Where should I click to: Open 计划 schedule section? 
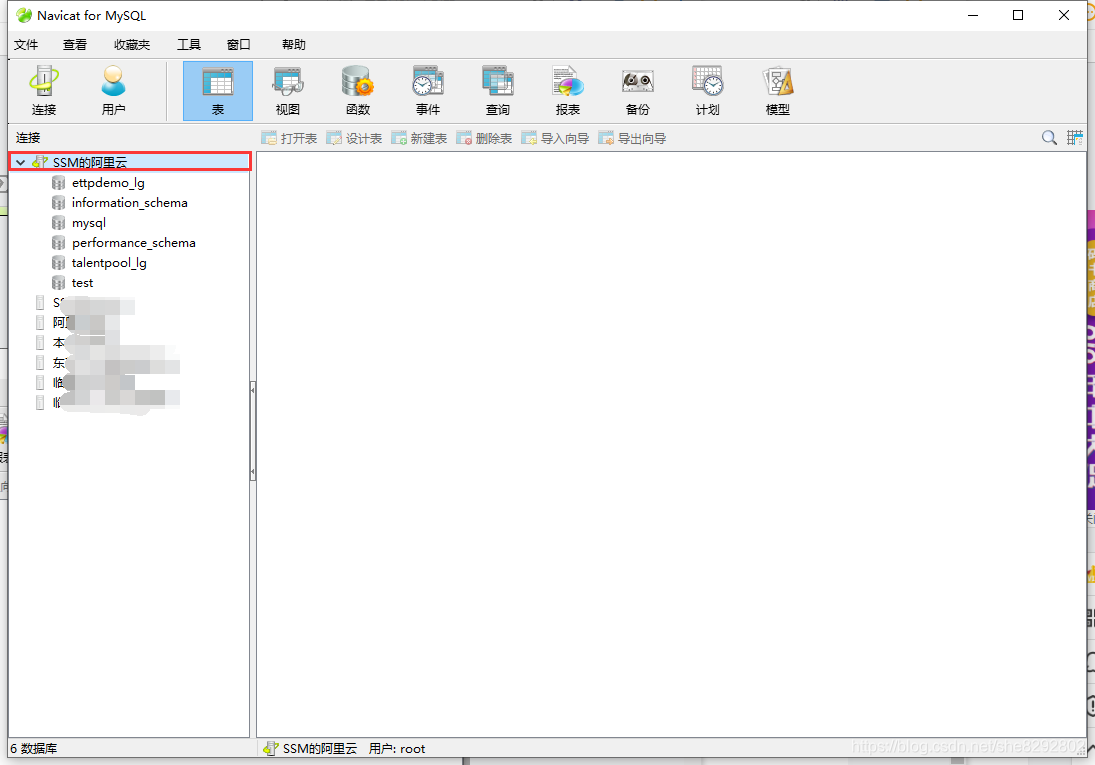click(707, 91)
